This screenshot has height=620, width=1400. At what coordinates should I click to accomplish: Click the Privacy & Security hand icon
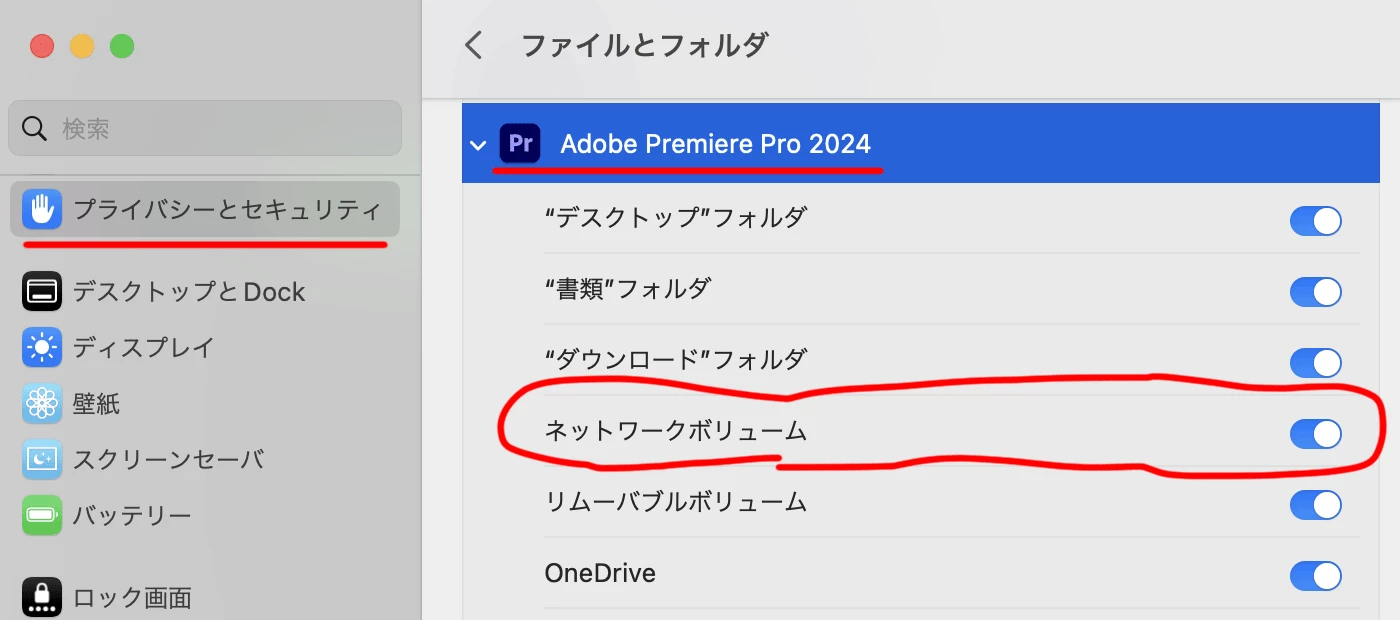click(x=42, y=210)
